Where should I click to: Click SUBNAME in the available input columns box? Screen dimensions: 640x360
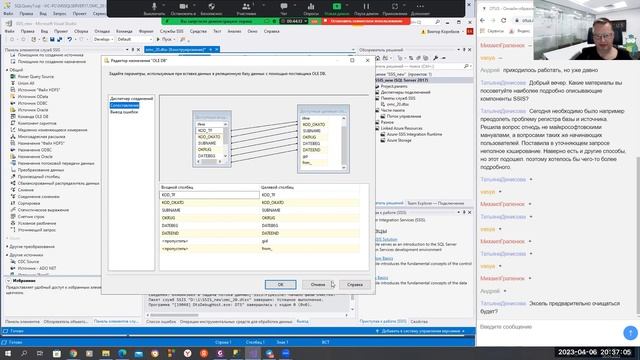pos(207,143)
